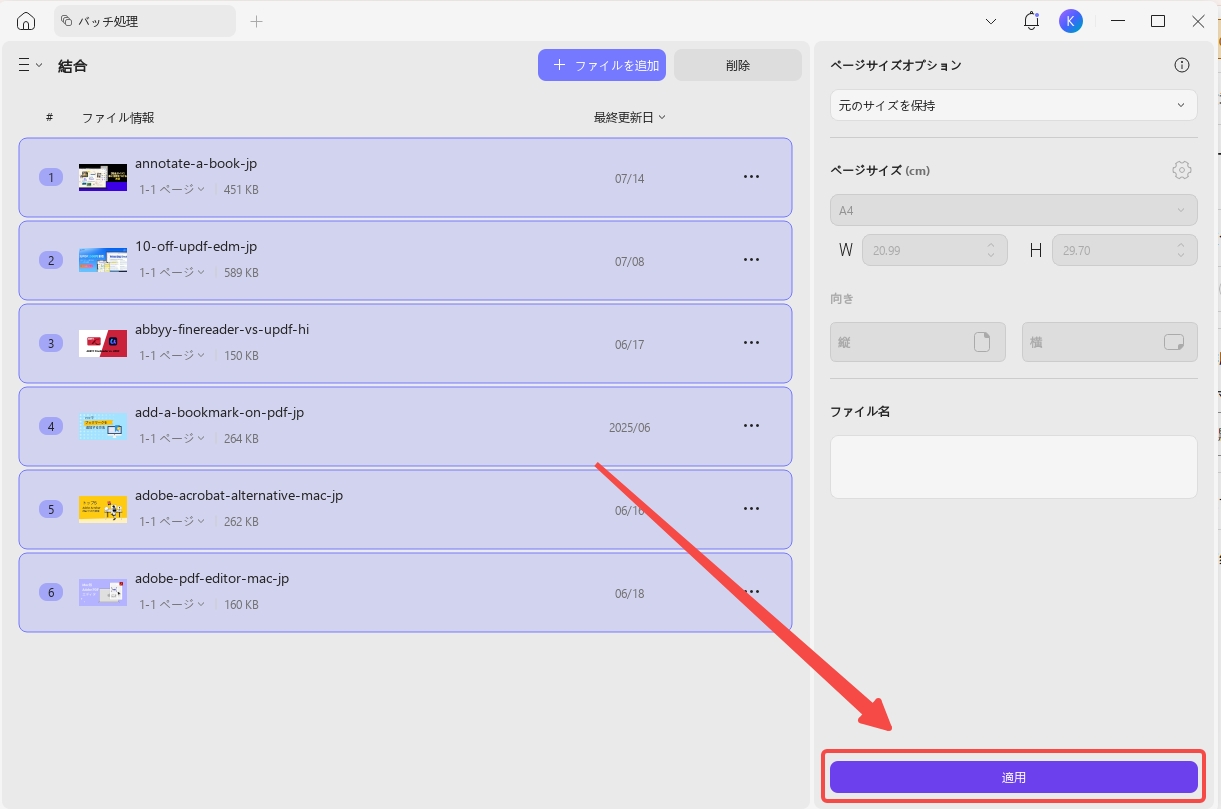Open the notifications bell

click(x=1031, y=21)
